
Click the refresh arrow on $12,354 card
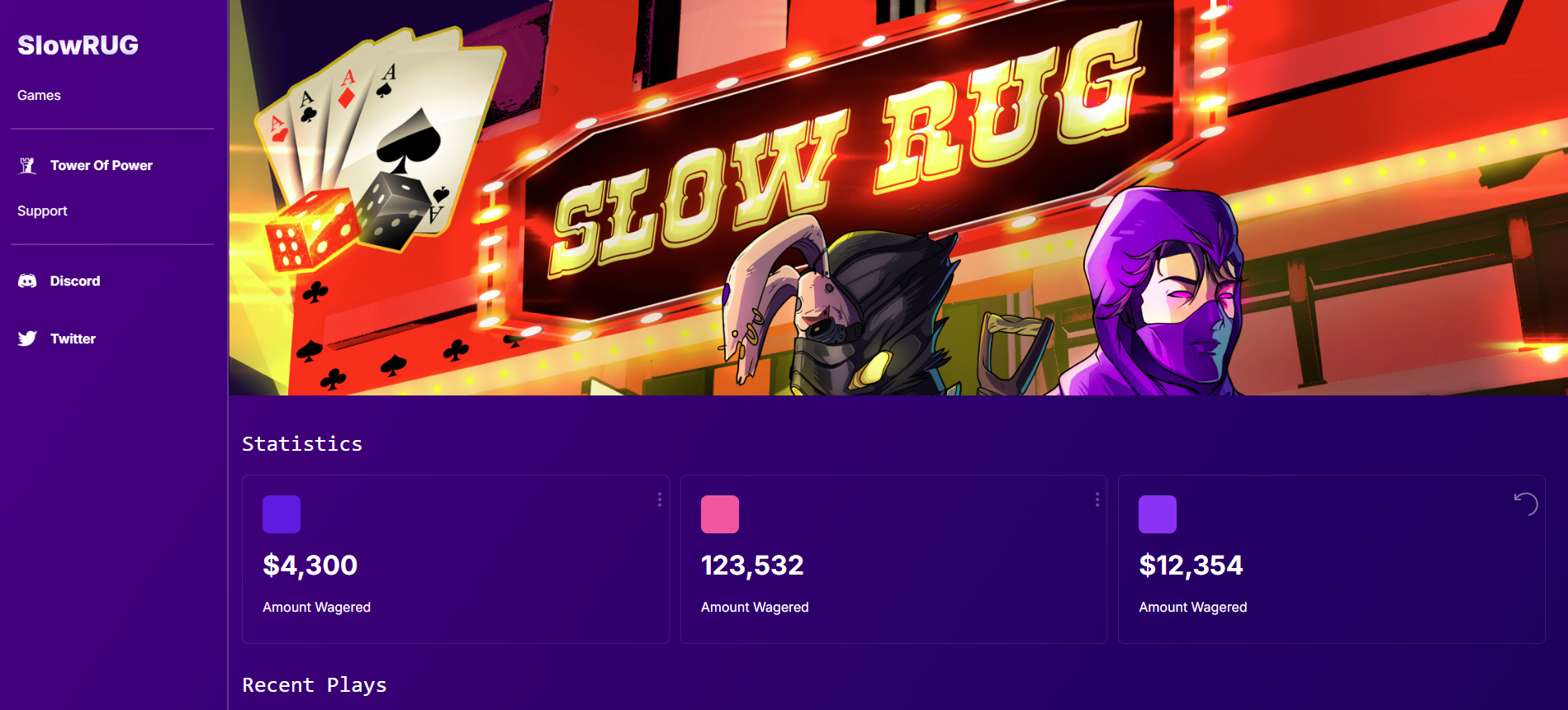(1526, 504)
